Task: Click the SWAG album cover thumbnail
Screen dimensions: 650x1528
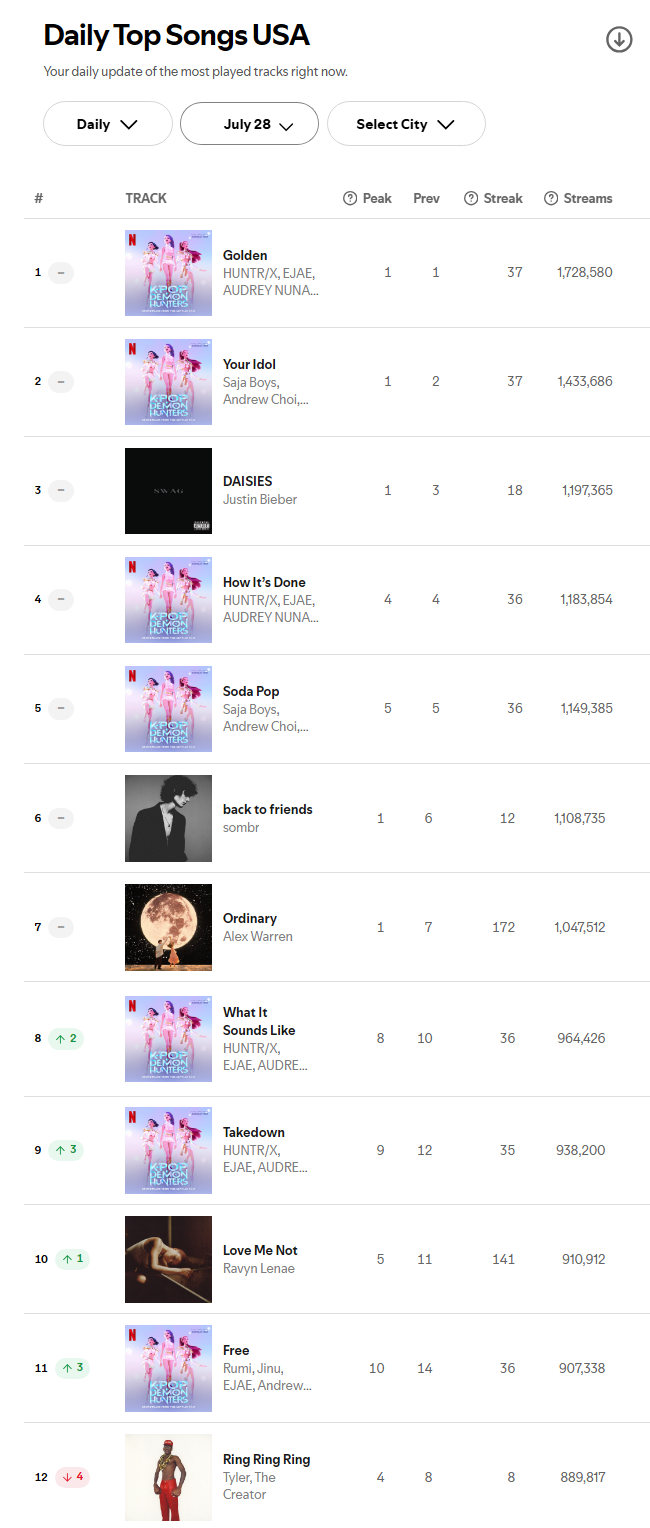Action: coord(168,491)
